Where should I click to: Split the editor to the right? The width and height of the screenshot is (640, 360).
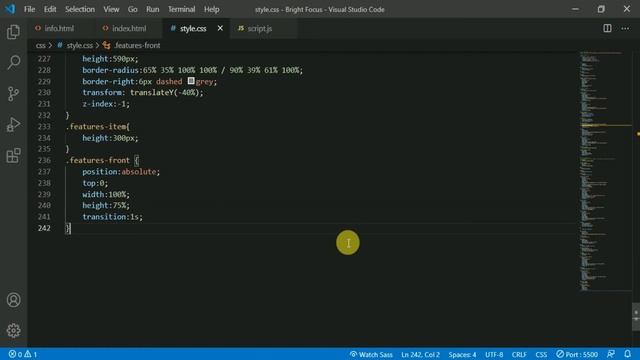(607, 28)
